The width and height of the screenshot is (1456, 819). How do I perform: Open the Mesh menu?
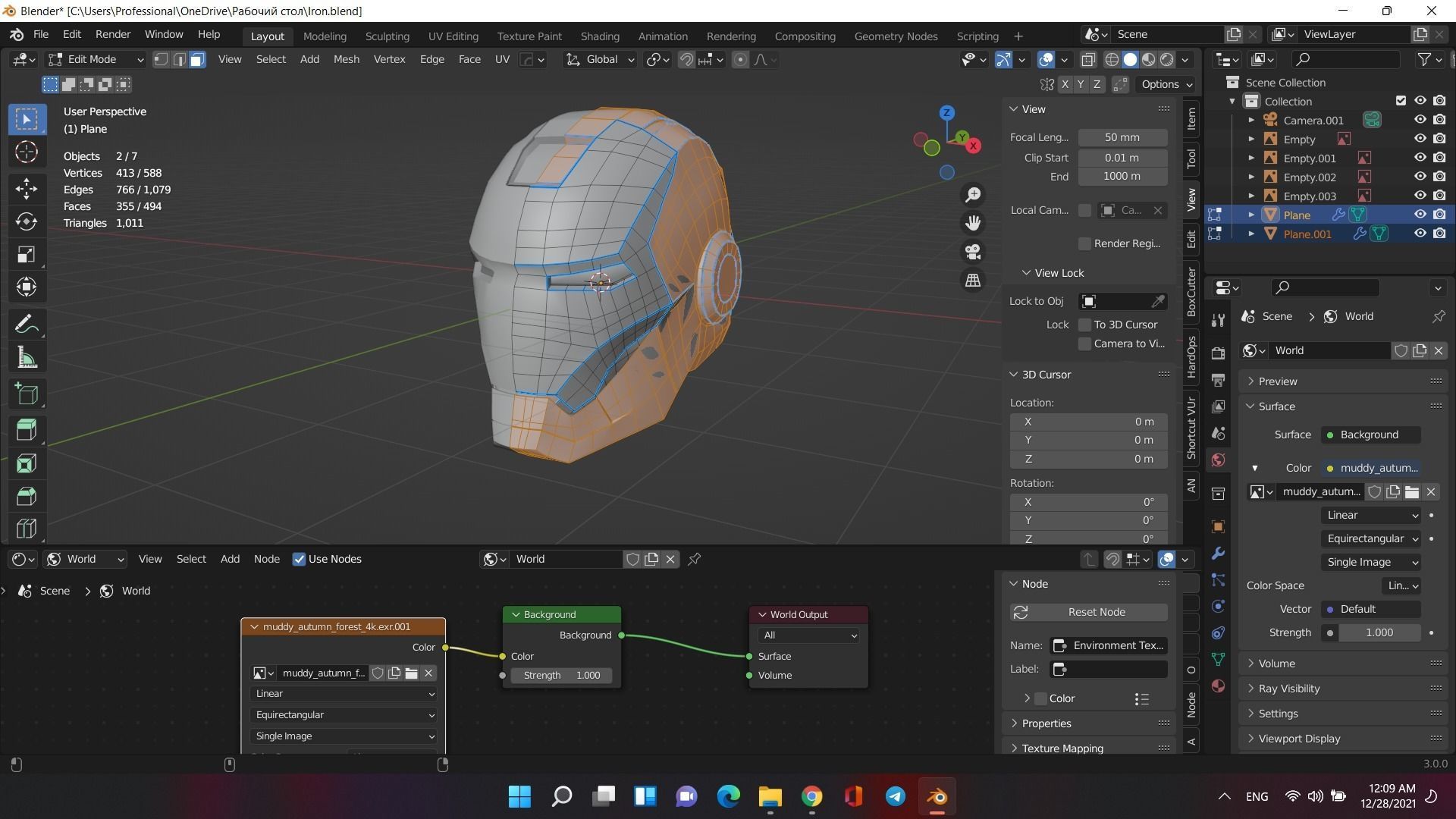click(346, 59)
